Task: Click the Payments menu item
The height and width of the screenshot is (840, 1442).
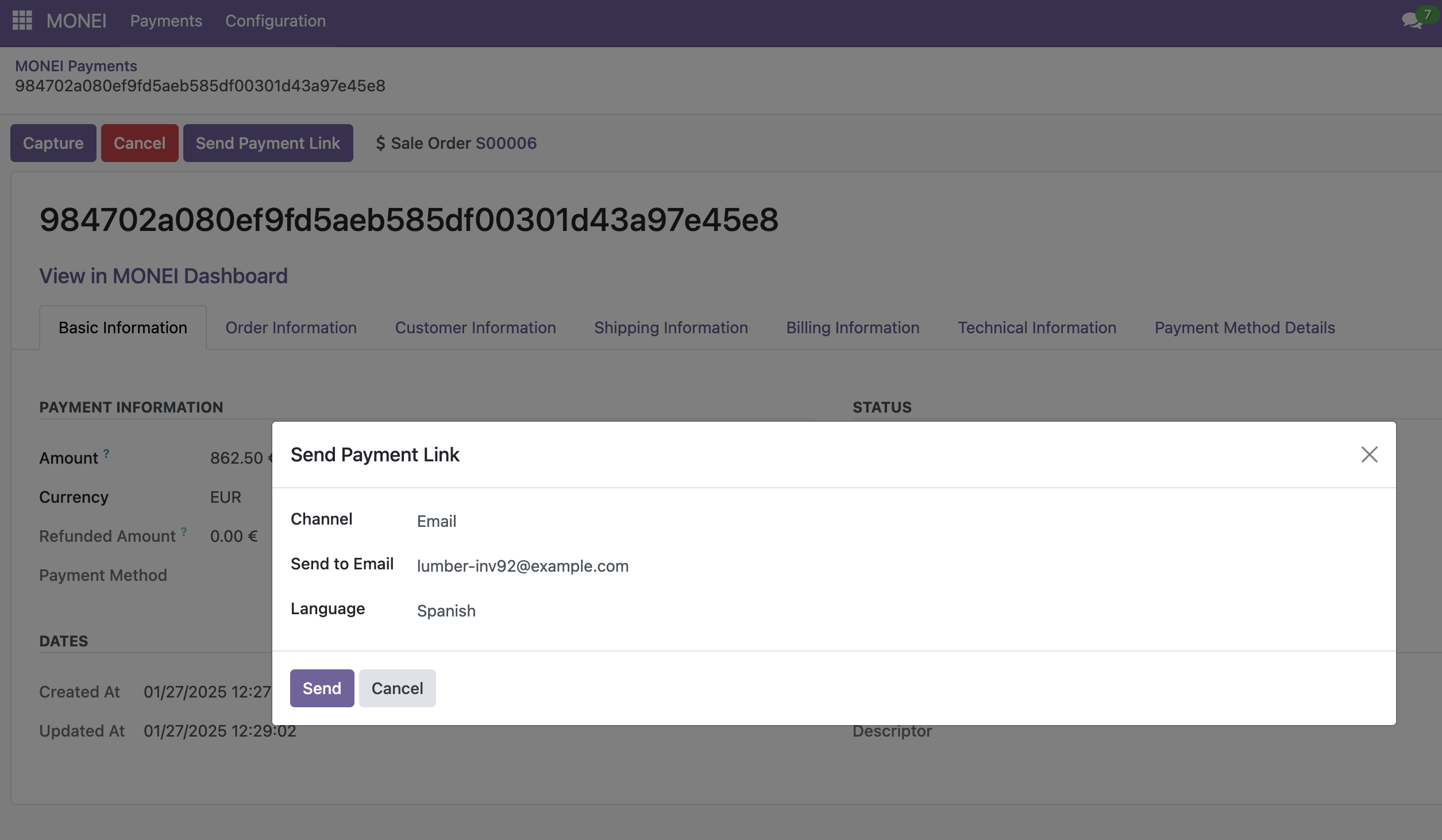Action: point(166,21)
